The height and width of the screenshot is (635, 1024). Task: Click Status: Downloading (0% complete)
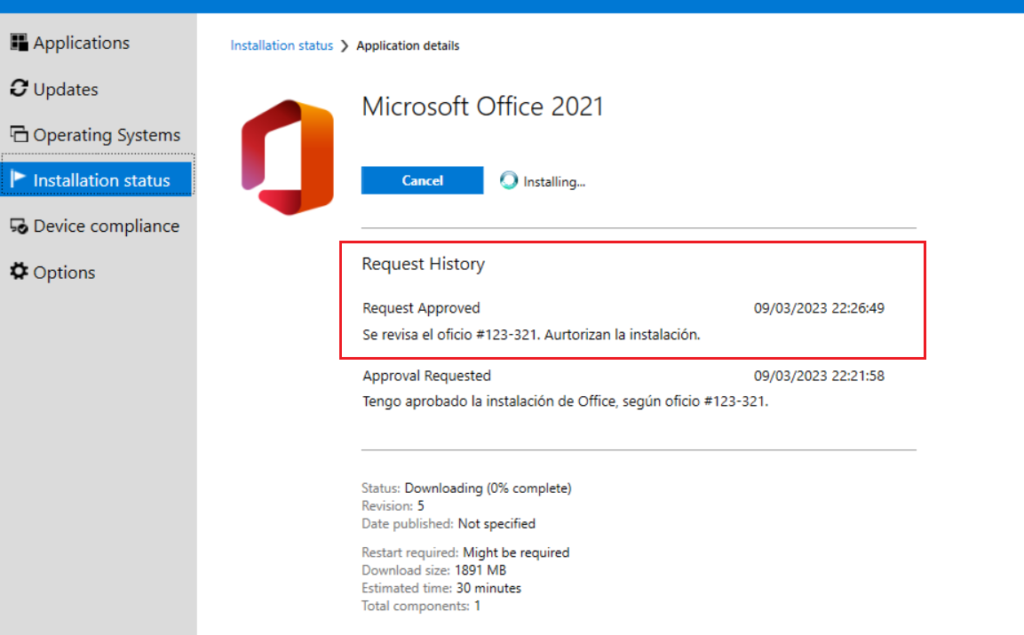[x=466, y=488]
